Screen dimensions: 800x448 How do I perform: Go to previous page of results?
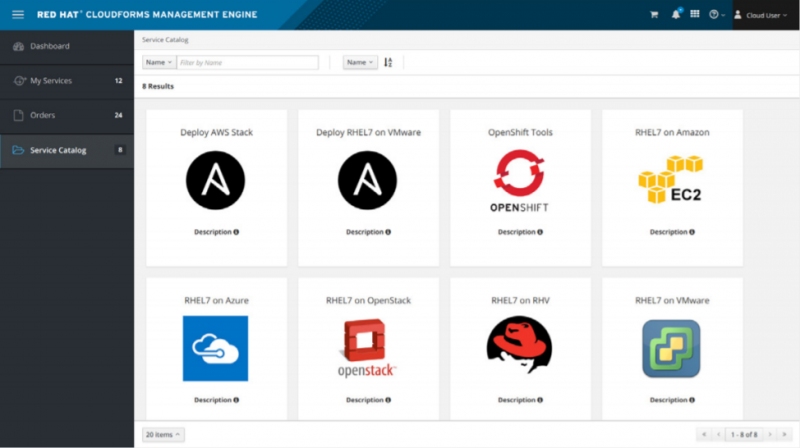coord(718,435)
